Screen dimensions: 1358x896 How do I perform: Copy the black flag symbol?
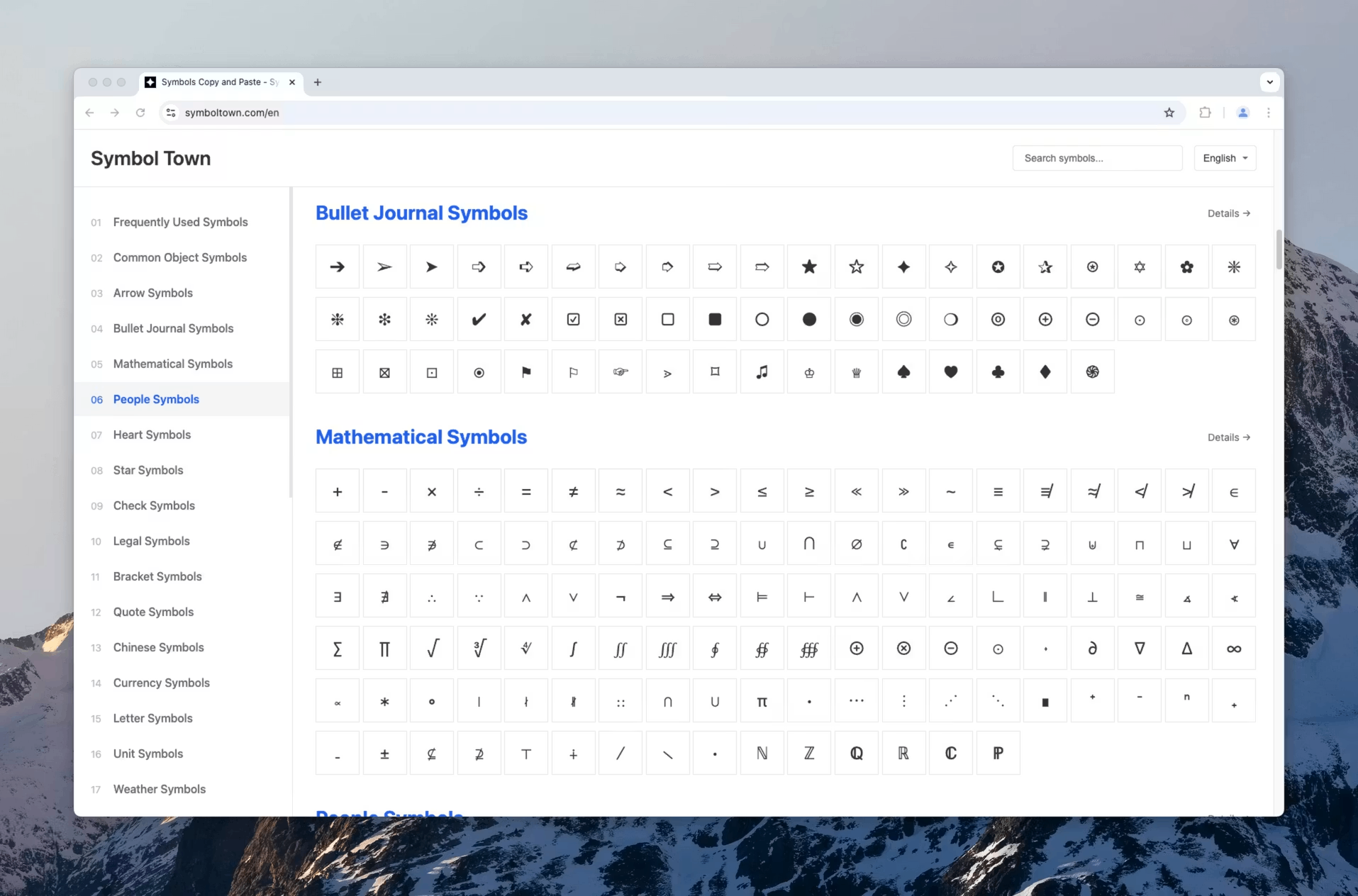526,371
